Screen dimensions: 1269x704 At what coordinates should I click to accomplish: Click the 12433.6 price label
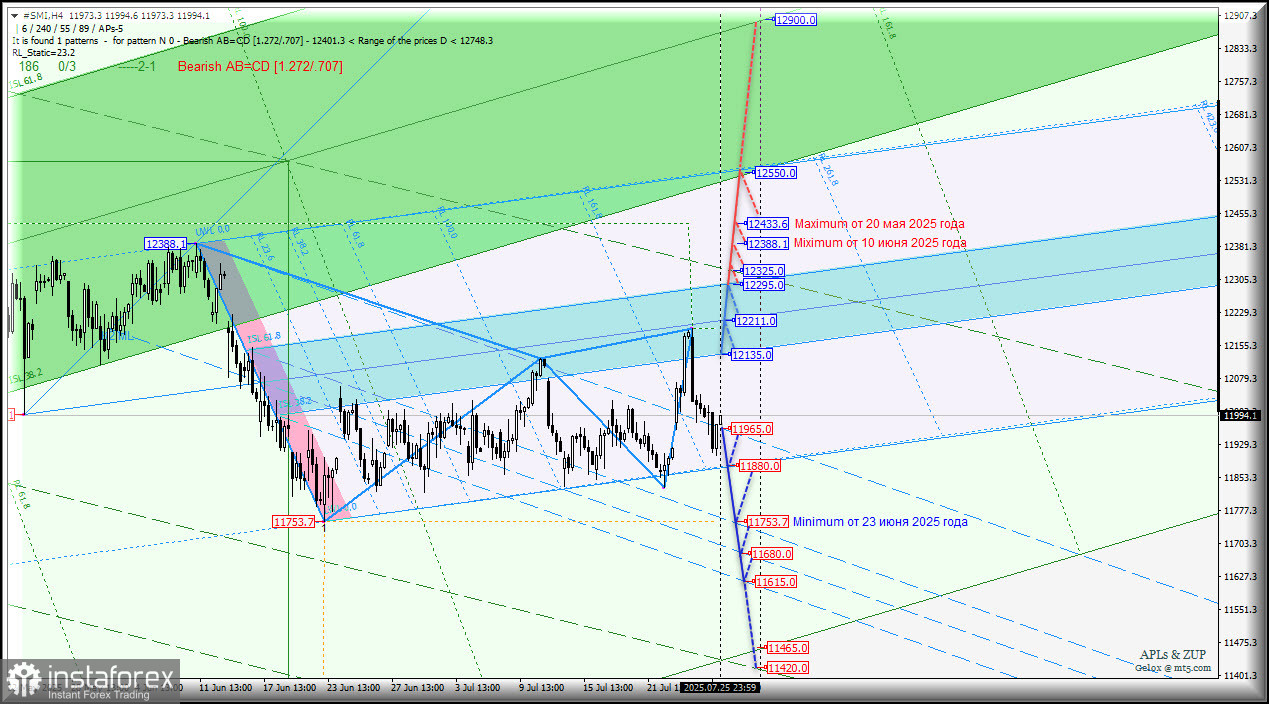pyautogui.click(x=768, y=224)
